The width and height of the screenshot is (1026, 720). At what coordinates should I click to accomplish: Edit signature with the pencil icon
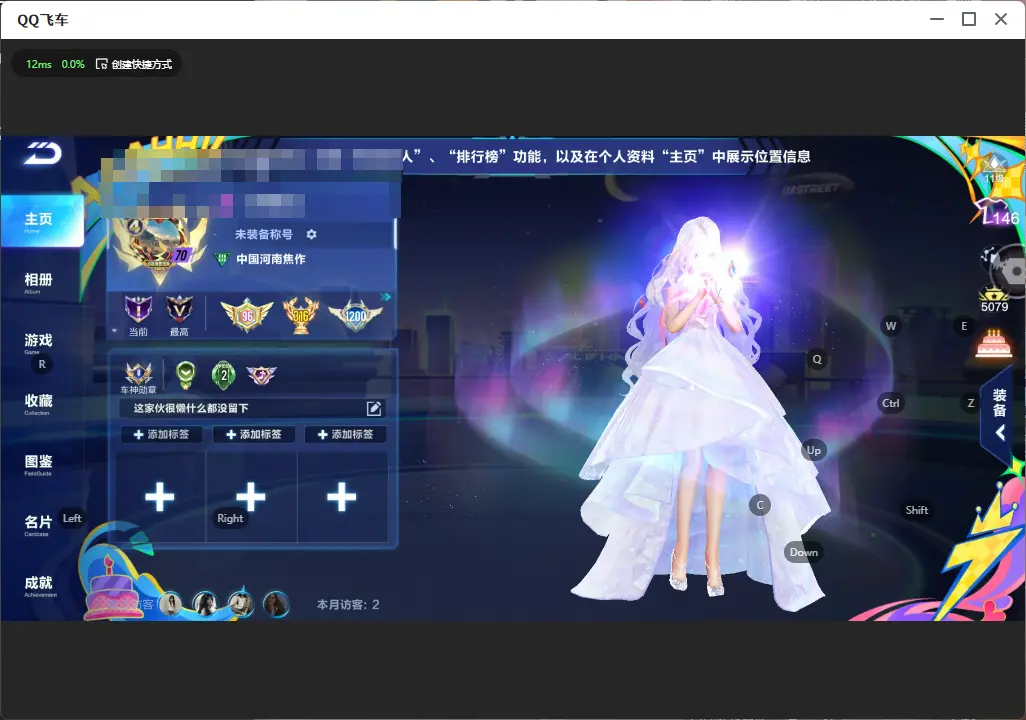[x=374, y=408]
